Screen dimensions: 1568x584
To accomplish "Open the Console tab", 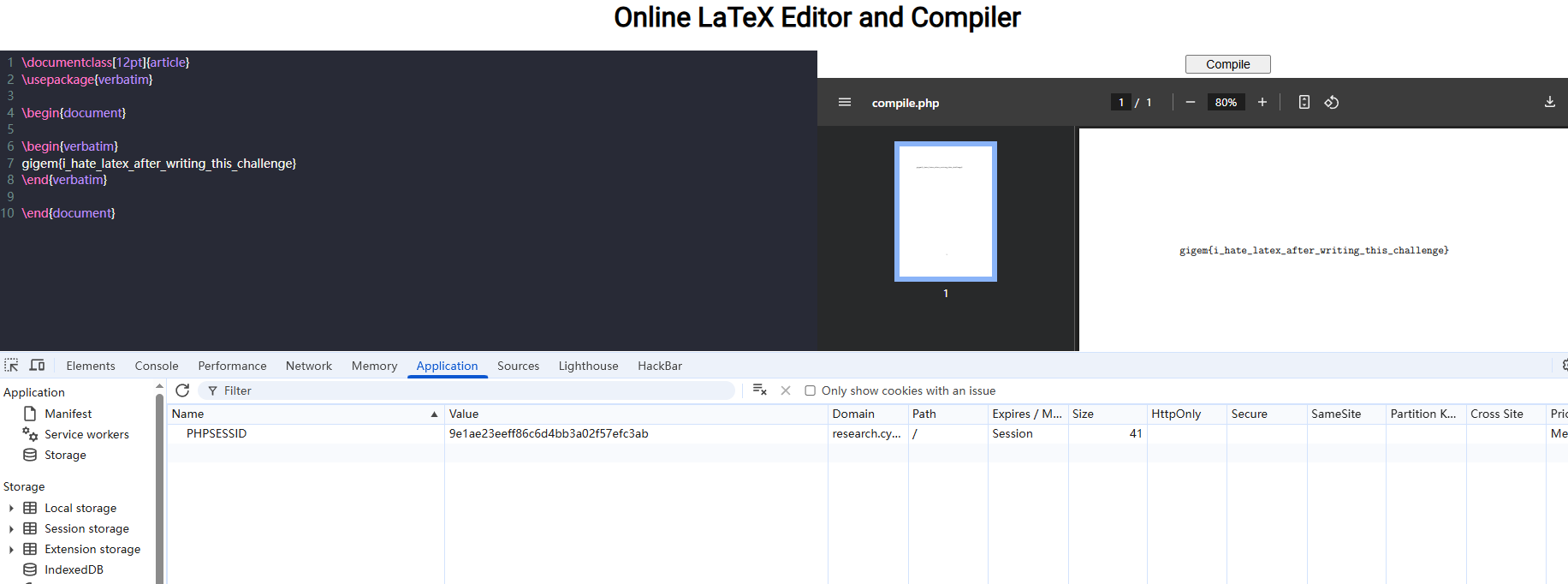I will pyautogui.click(x=157, y=366).
